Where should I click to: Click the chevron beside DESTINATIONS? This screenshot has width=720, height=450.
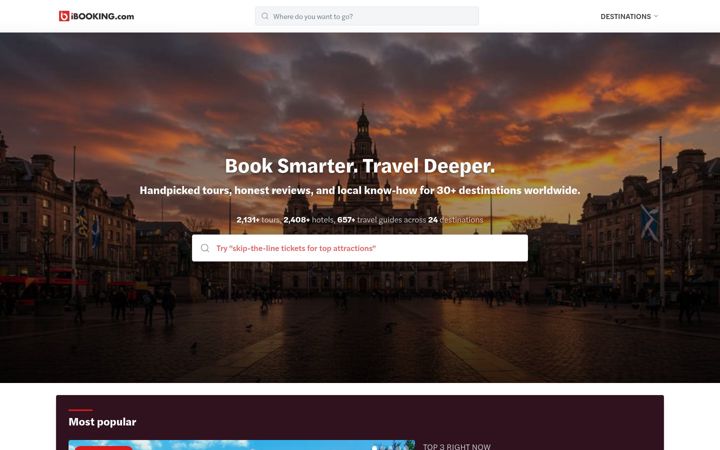(656, 16)
